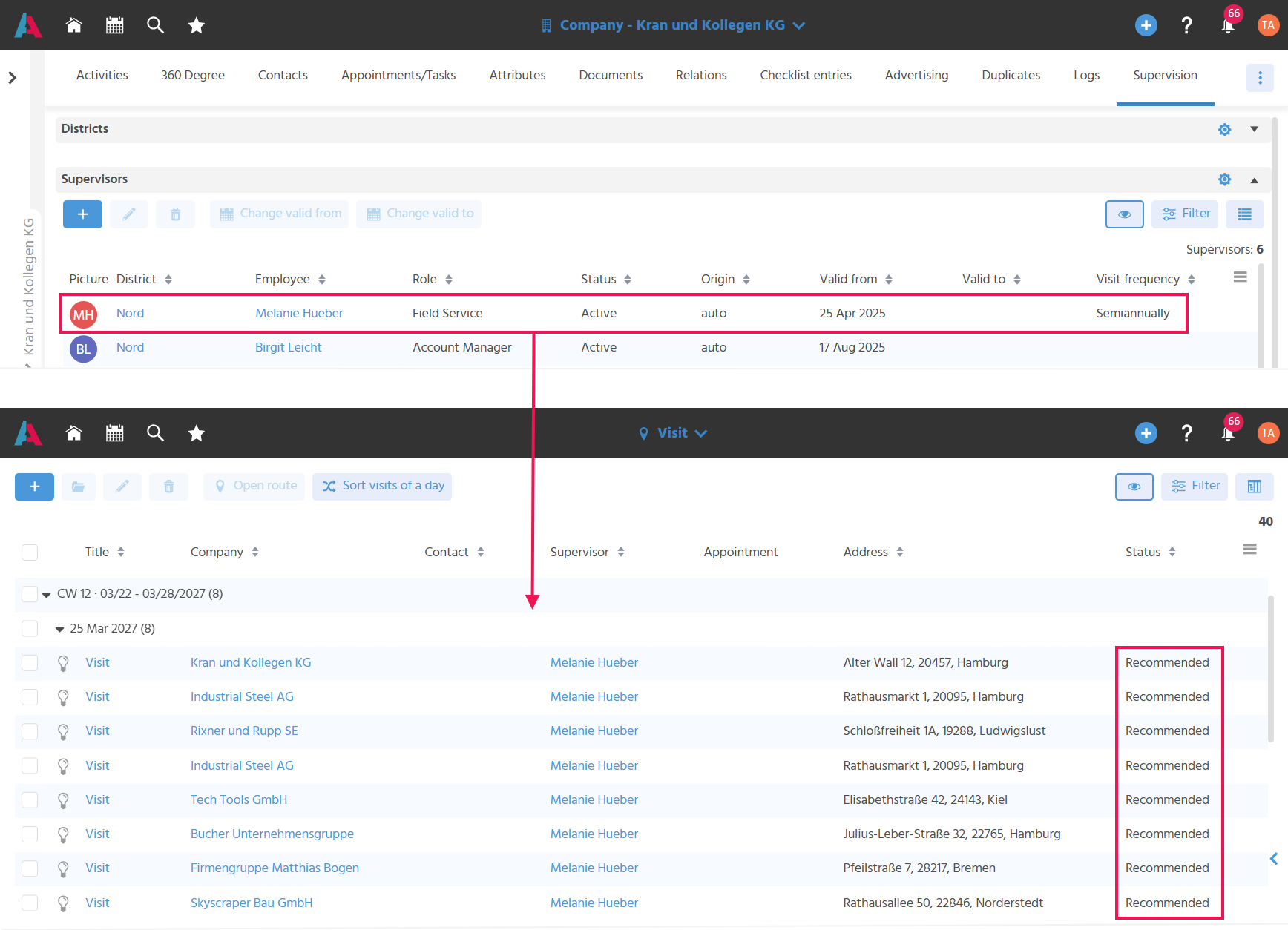The image size is (1288, 930).
Task: Open help question mark in the Company header
Action: click(1187, 25)
